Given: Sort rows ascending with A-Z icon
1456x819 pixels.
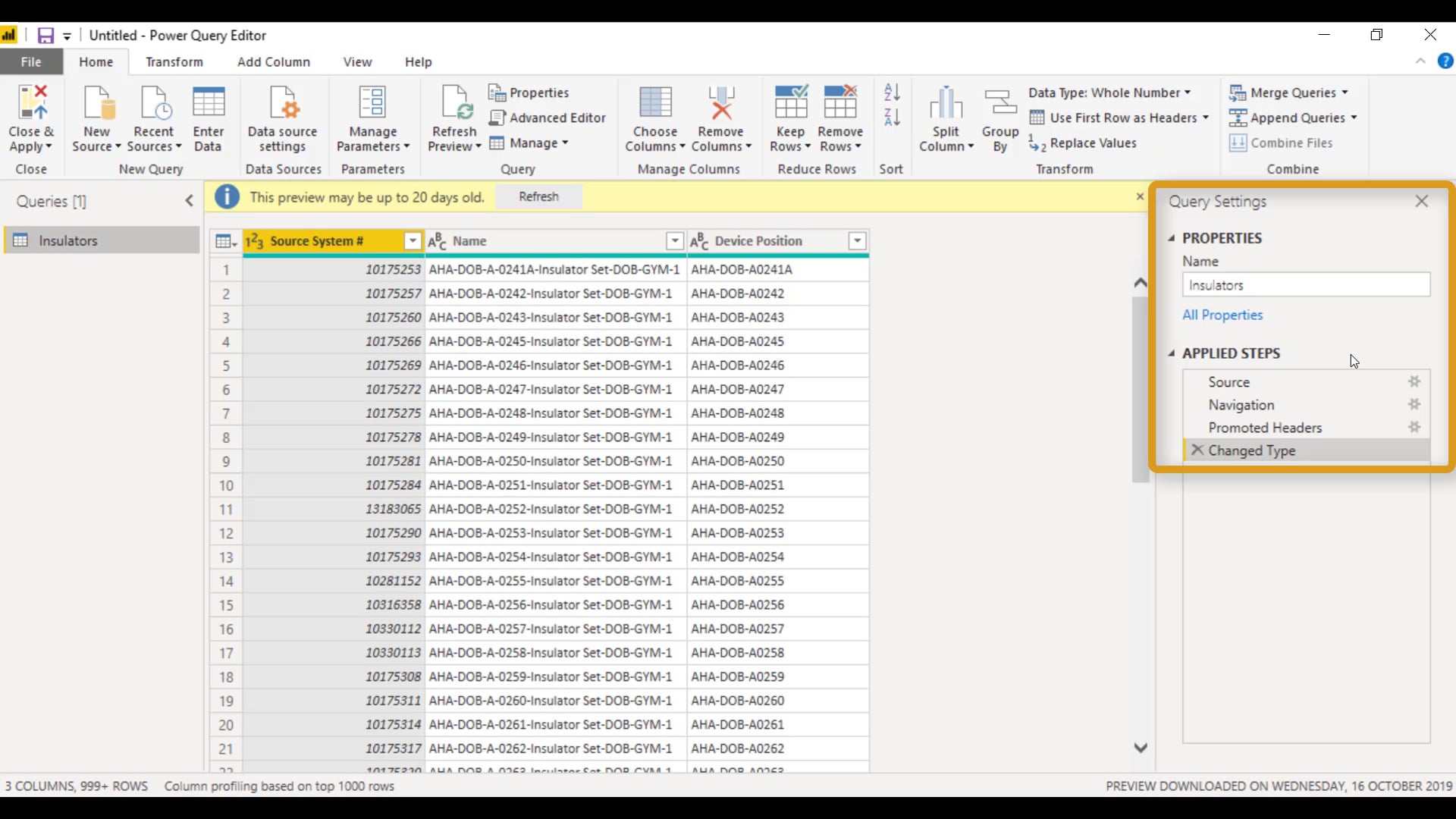Looking at the screenshot, I should (891, 92).
